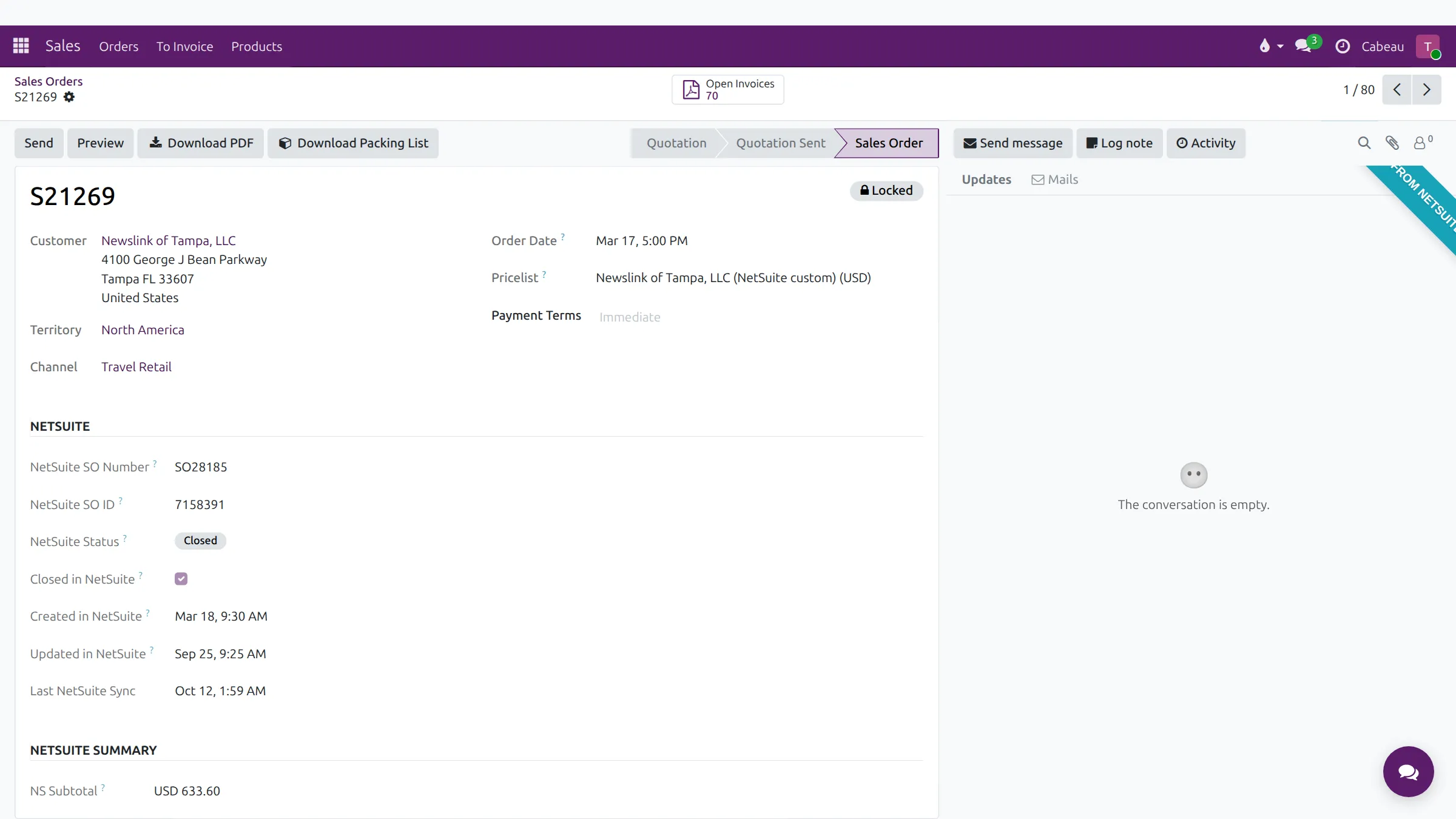Click Send message button

coord(1013,143)
